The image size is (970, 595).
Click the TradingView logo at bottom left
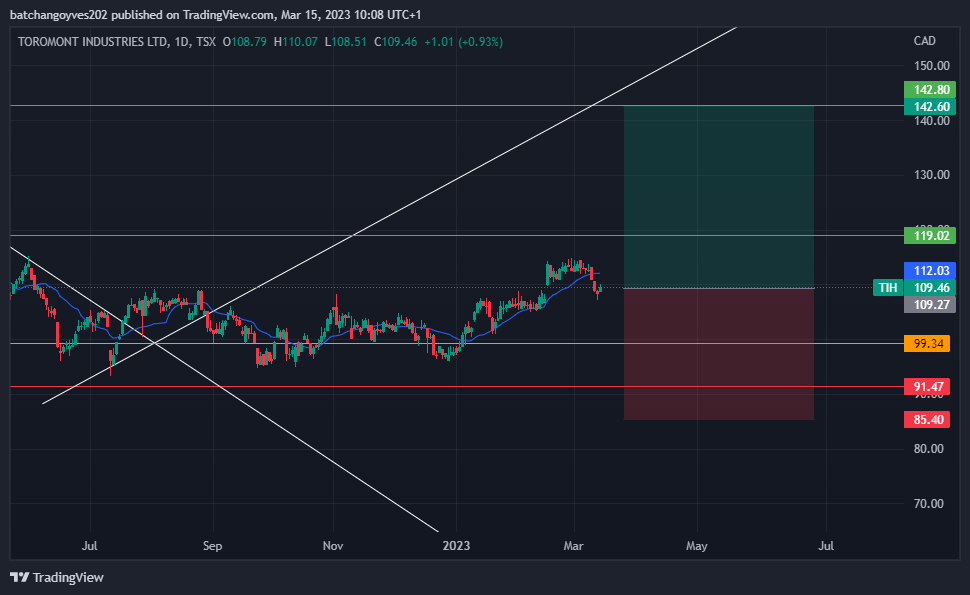57,577
